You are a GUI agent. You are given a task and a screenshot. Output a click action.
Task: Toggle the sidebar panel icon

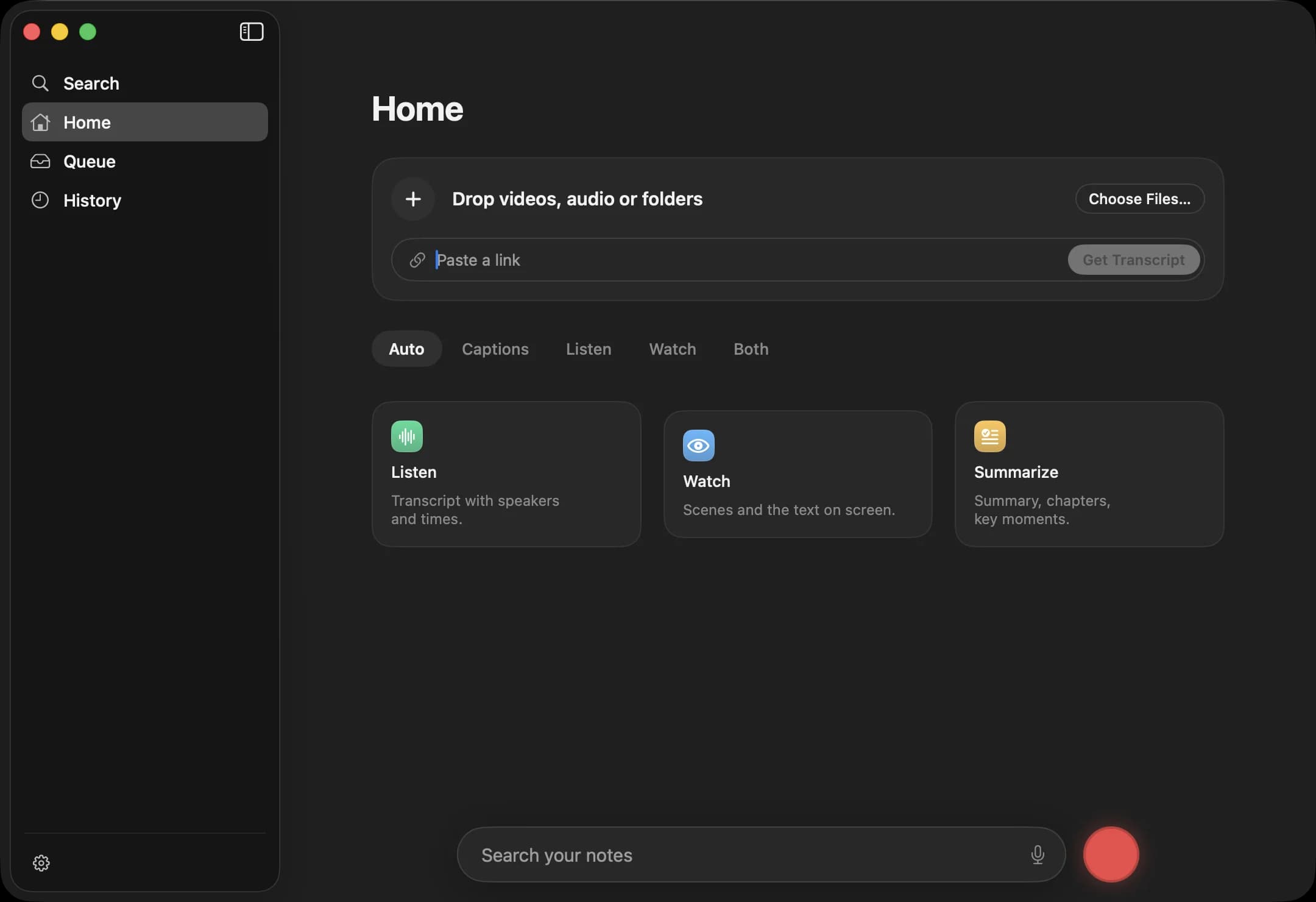pos(251,32)
